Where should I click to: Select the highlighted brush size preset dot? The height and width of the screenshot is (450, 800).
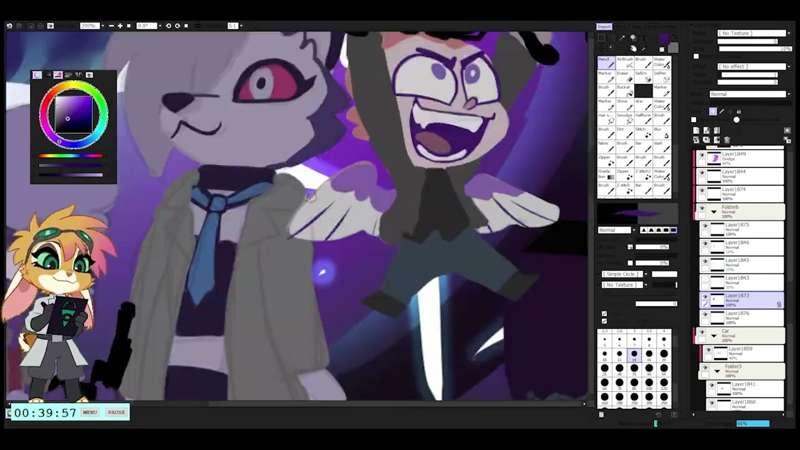click(634, 354)
